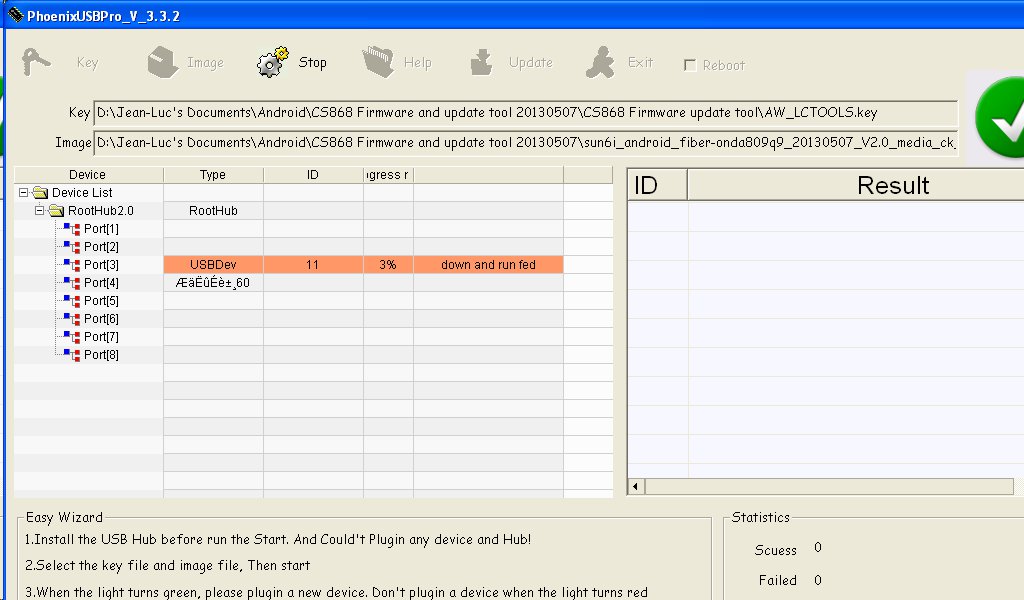The image size is (1024, 600).
Task: Click the Device column header
Action: pyautogui.click(x=88, y=174)
